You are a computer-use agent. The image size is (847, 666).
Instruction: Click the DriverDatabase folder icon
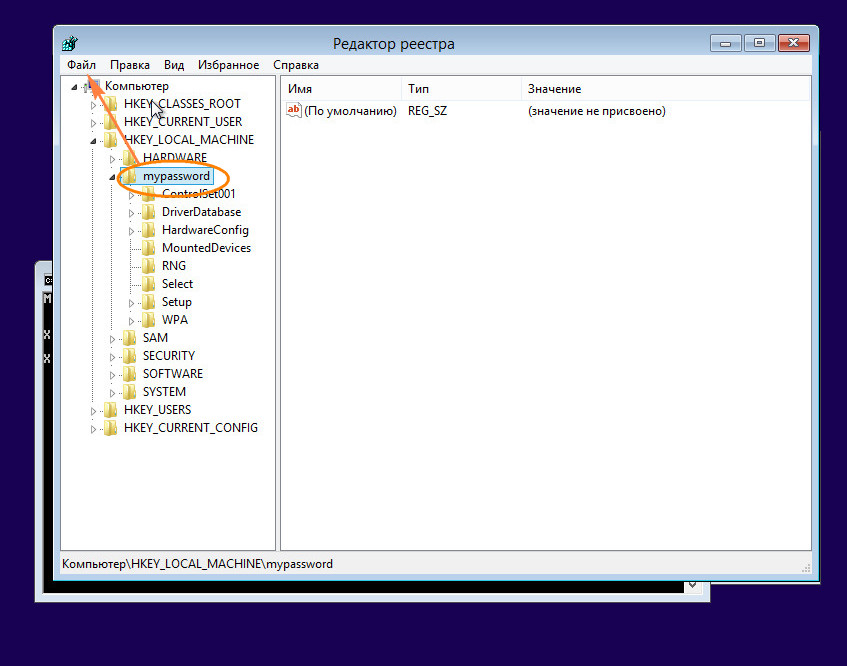(149, 212)
